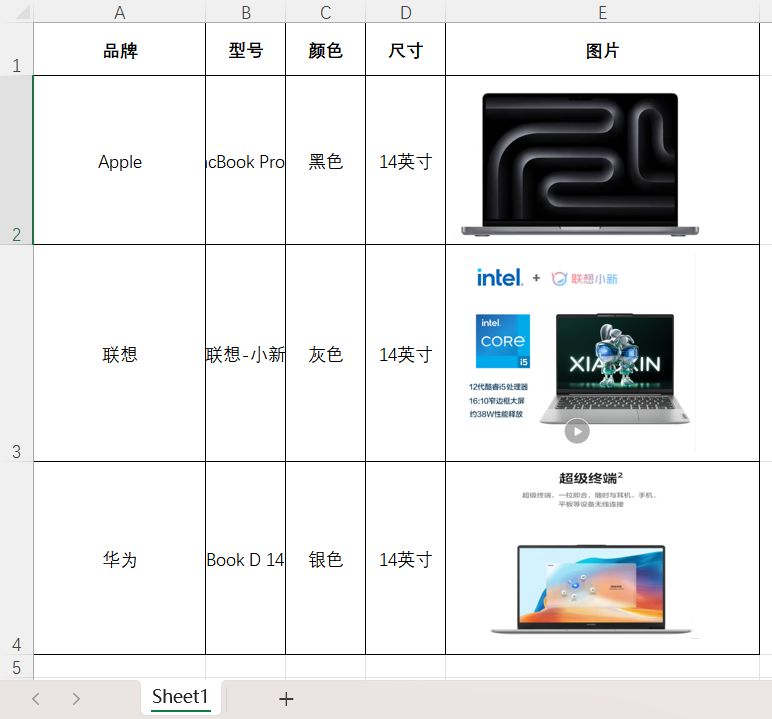Select the 14英寸 cell in 华为 row
The width and height of the screenshot is (772, 719).
click(405, 558)
